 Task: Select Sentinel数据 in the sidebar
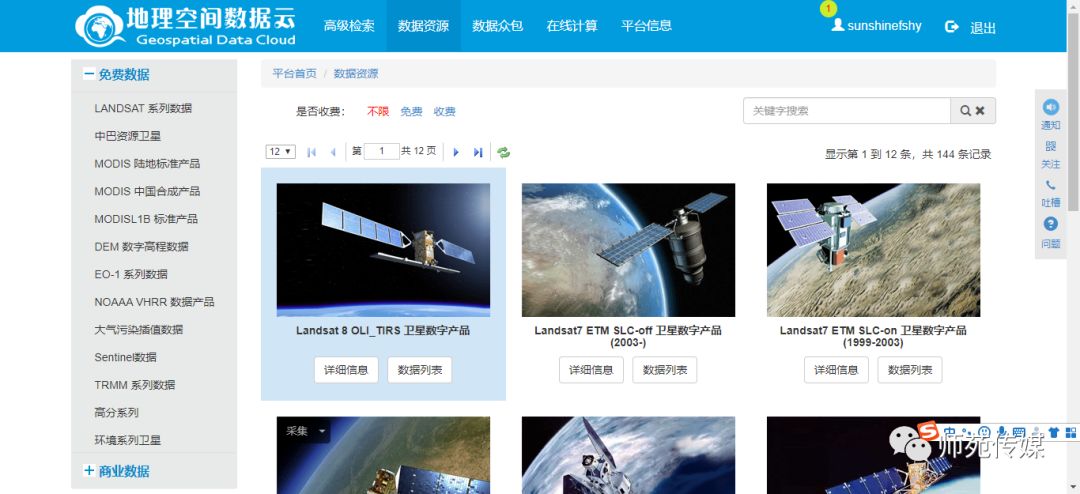coord(125,357)
